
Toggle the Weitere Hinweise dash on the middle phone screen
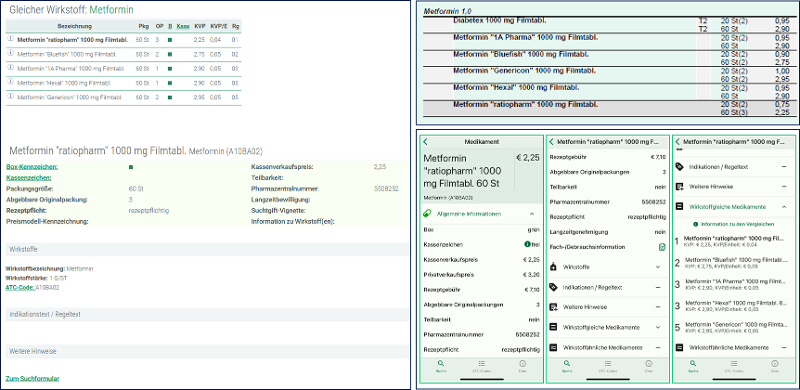coord(658,307)
